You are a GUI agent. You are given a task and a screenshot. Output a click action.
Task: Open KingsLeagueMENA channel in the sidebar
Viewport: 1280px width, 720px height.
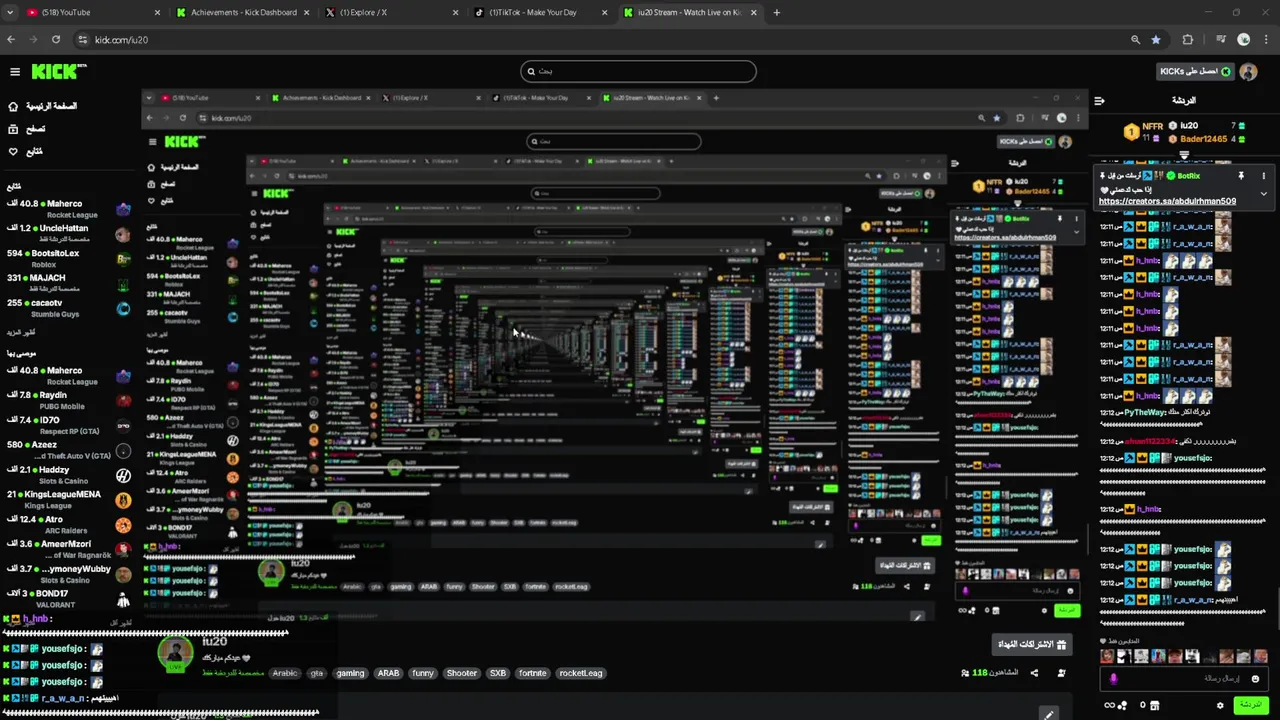pyautogui.click(x=68, y=499)
